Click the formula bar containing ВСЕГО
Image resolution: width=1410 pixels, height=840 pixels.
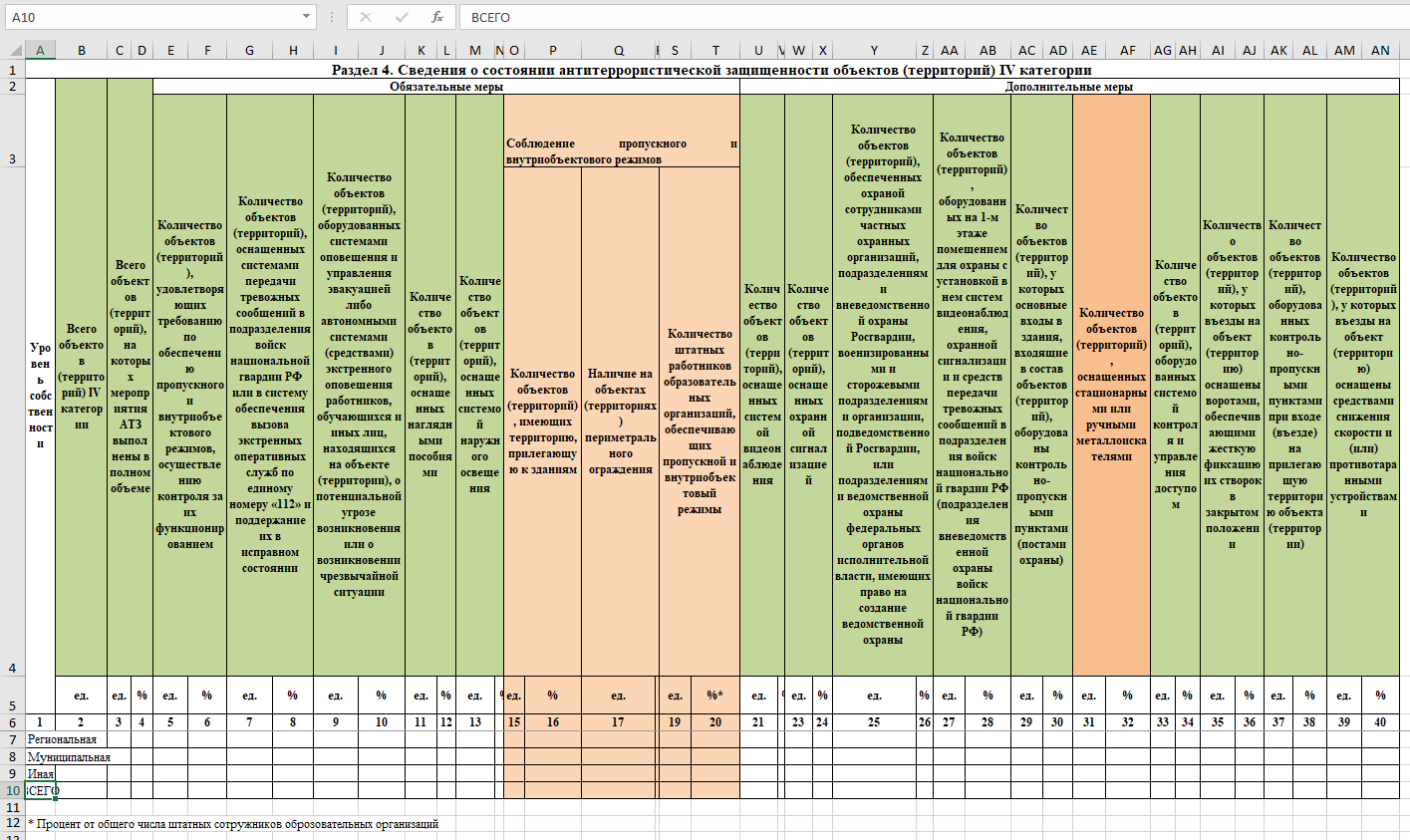[897, 17]
